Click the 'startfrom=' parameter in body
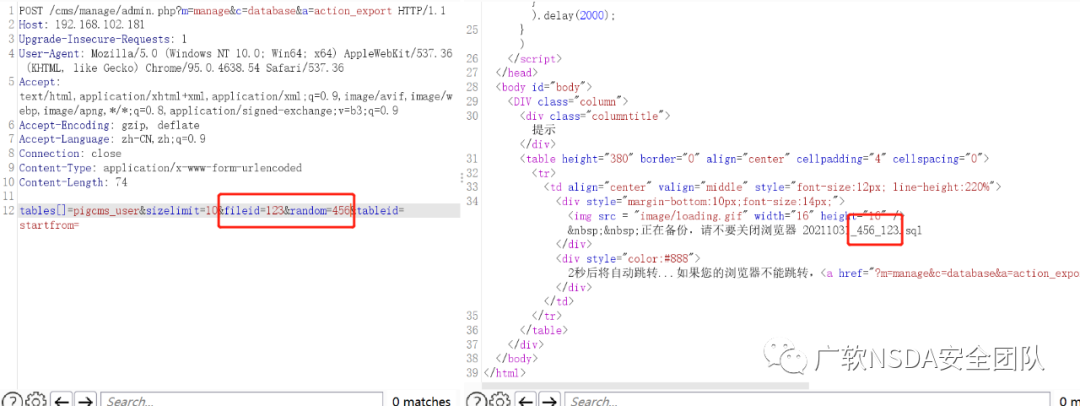 point(50,225)
